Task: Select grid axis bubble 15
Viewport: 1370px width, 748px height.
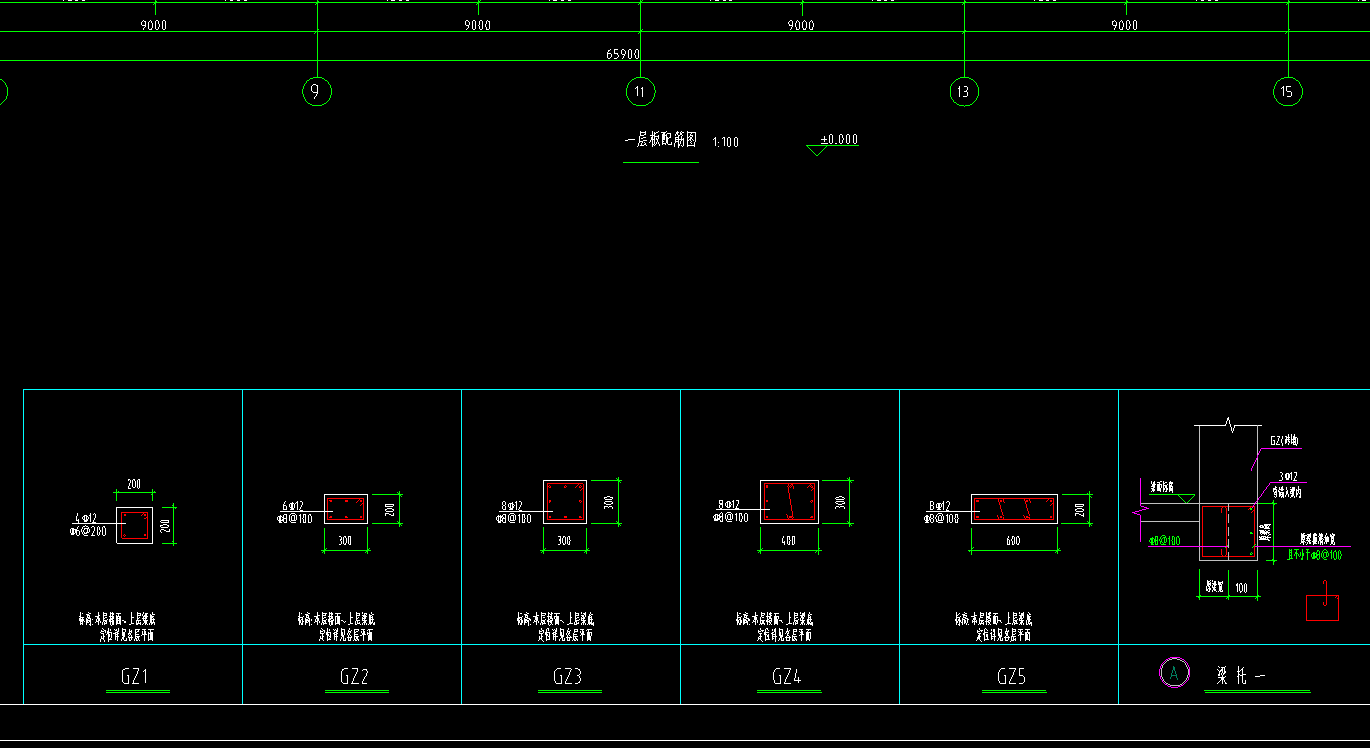Action: [x=1288, y=92]
